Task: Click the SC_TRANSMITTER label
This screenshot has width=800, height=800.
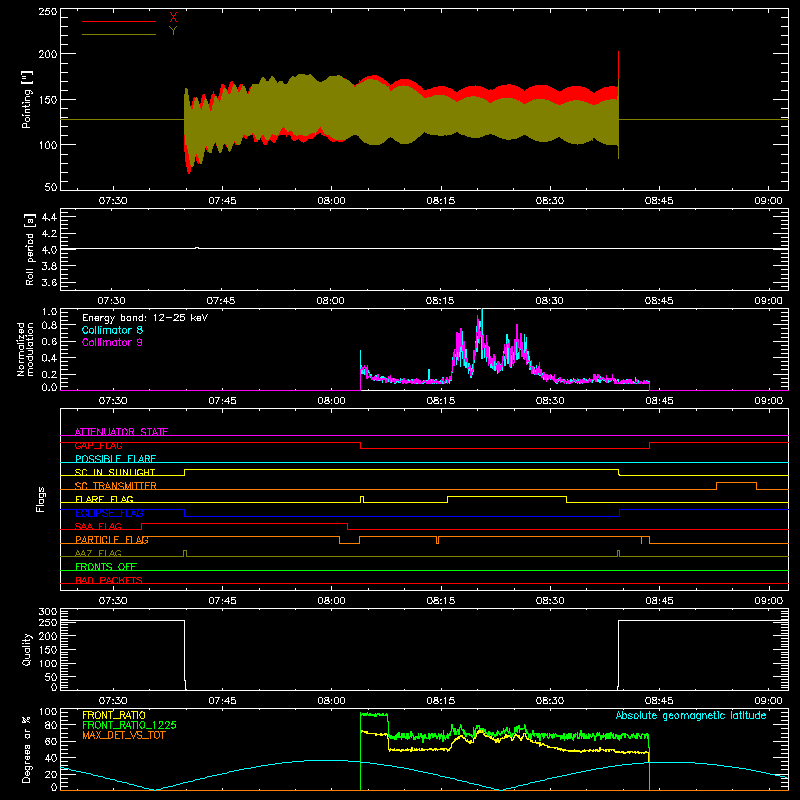Action: click(116, 486)
